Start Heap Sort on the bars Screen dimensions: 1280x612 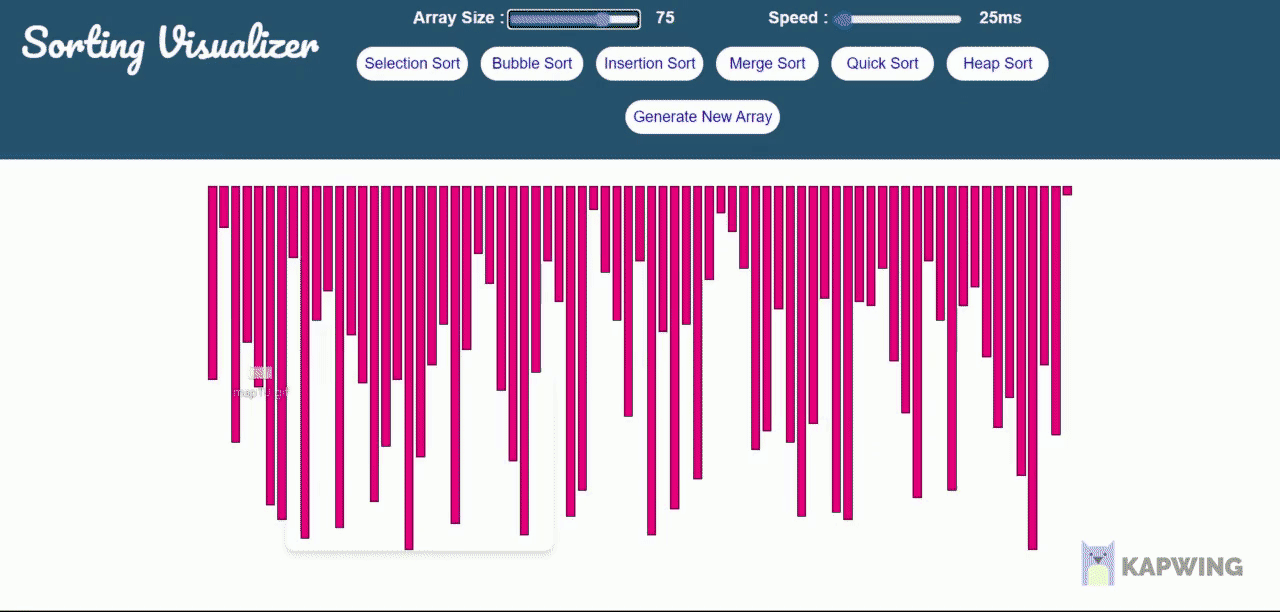tap(997, 63)
